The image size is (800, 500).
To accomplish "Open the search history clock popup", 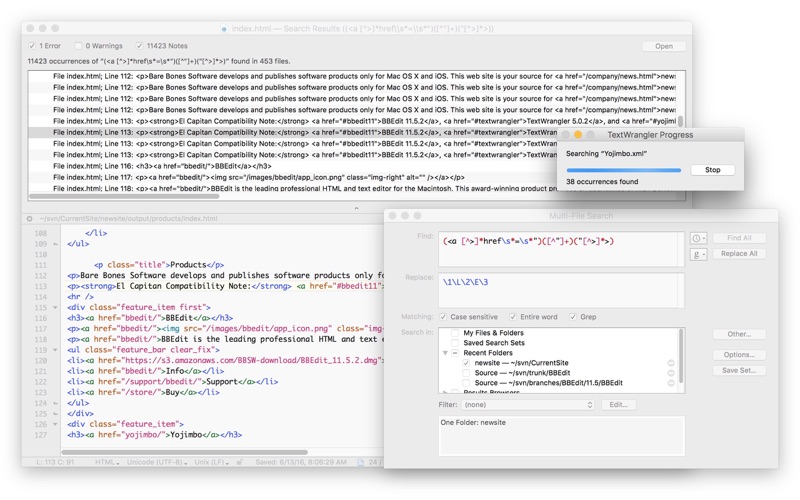I will tap(698, 238).
